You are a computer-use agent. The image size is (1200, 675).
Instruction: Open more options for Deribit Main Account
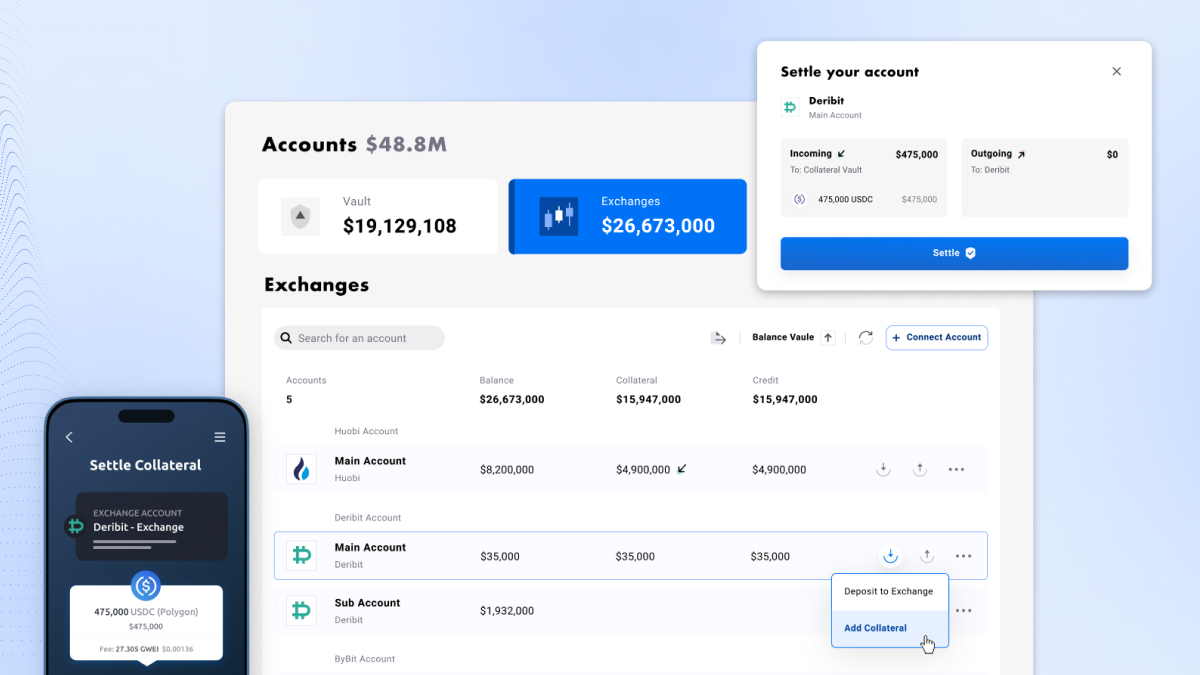[x=963, y=556]
